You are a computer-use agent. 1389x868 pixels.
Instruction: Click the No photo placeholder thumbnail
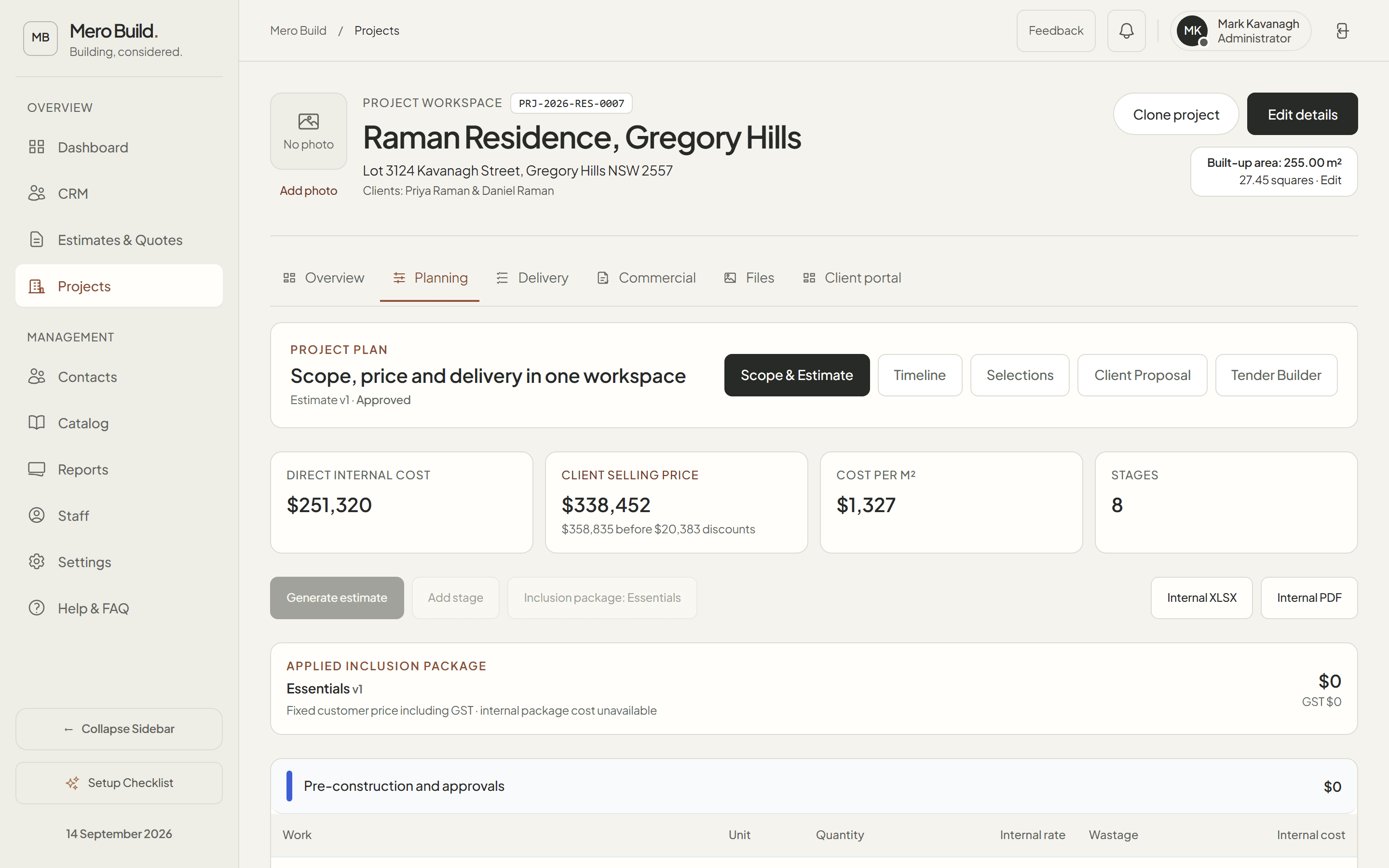(x=308, y=132)
